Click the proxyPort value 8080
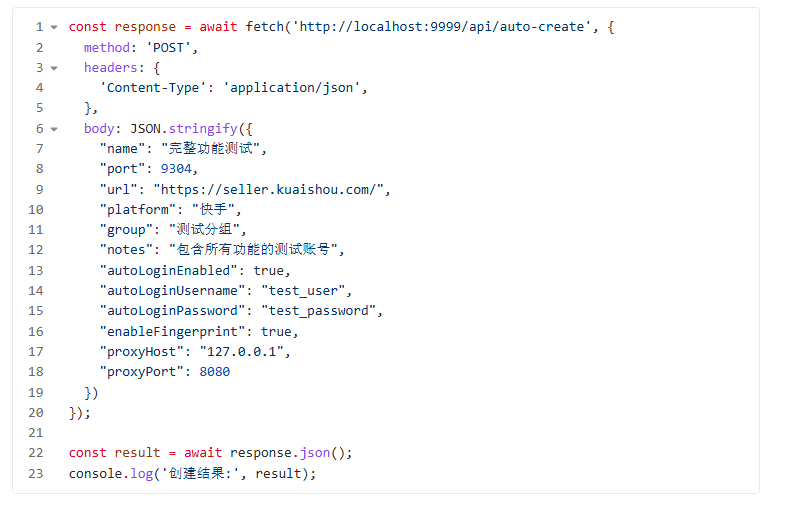This screenshot has width=786, height=511. (x=214, y=372)
